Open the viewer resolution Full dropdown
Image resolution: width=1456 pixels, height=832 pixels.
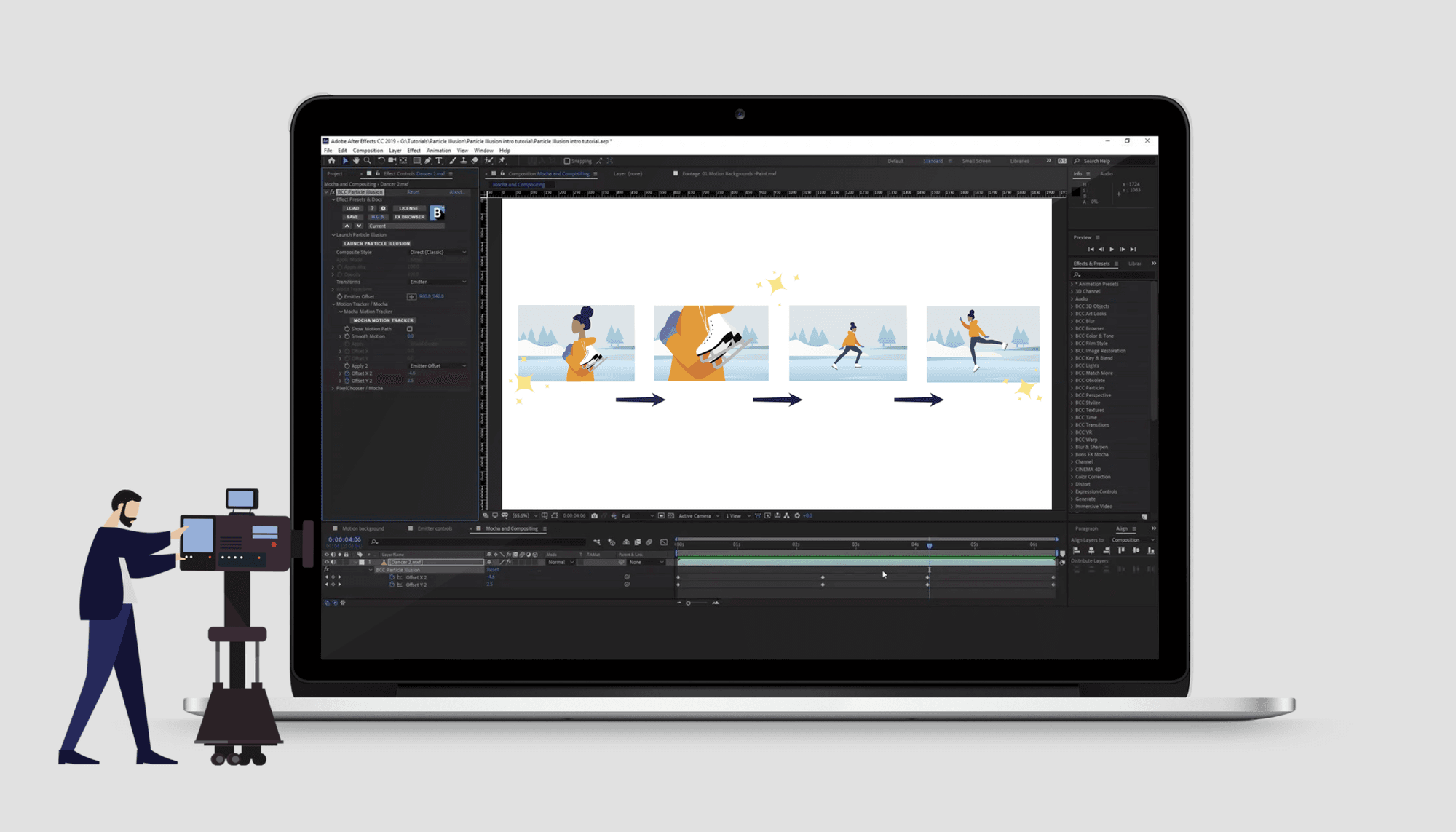click(637, 516)
